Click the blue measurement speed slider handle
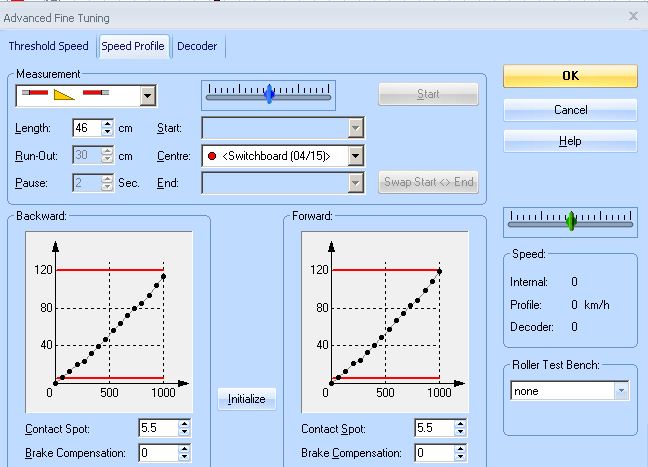The width and height of the screenshot is (648, 467). coord(269,94)
